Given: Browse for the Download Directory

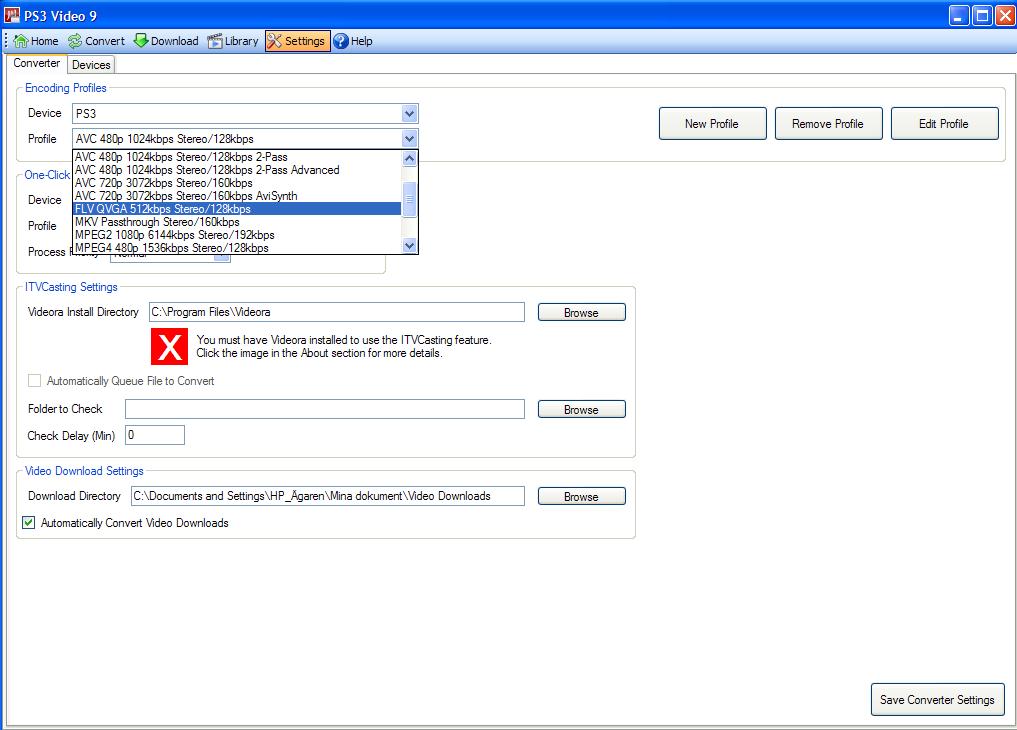Looking at the screenshot, I should (581, 496).
